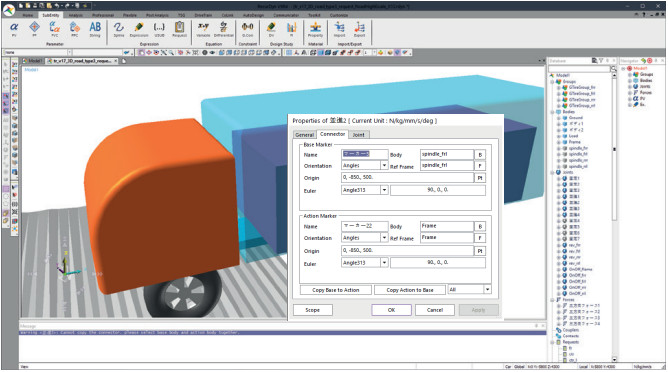Switch to the Joint tab in Properties dialog
This screenshot has height=372, width=668.
click(358, 135)
